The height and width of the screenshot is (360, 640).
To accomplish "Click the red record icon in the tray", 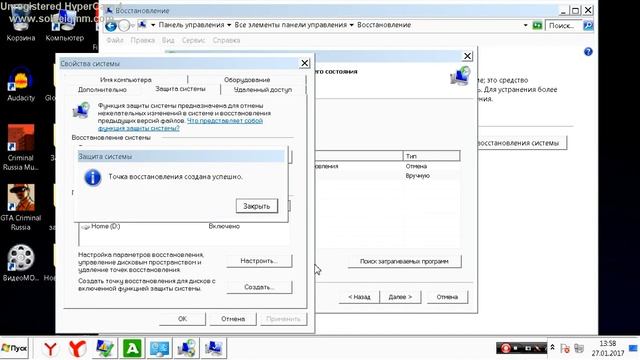I will coord(505,348).
